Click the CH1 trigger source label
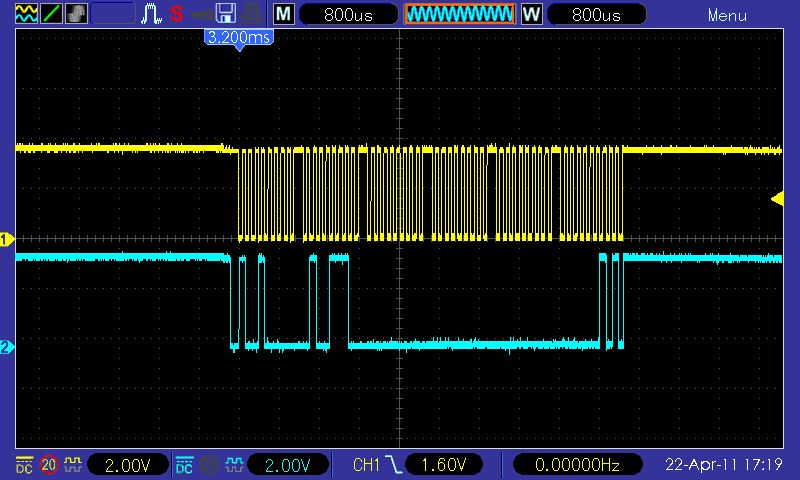Screen dimensions: 800x480 coord(366,465)
